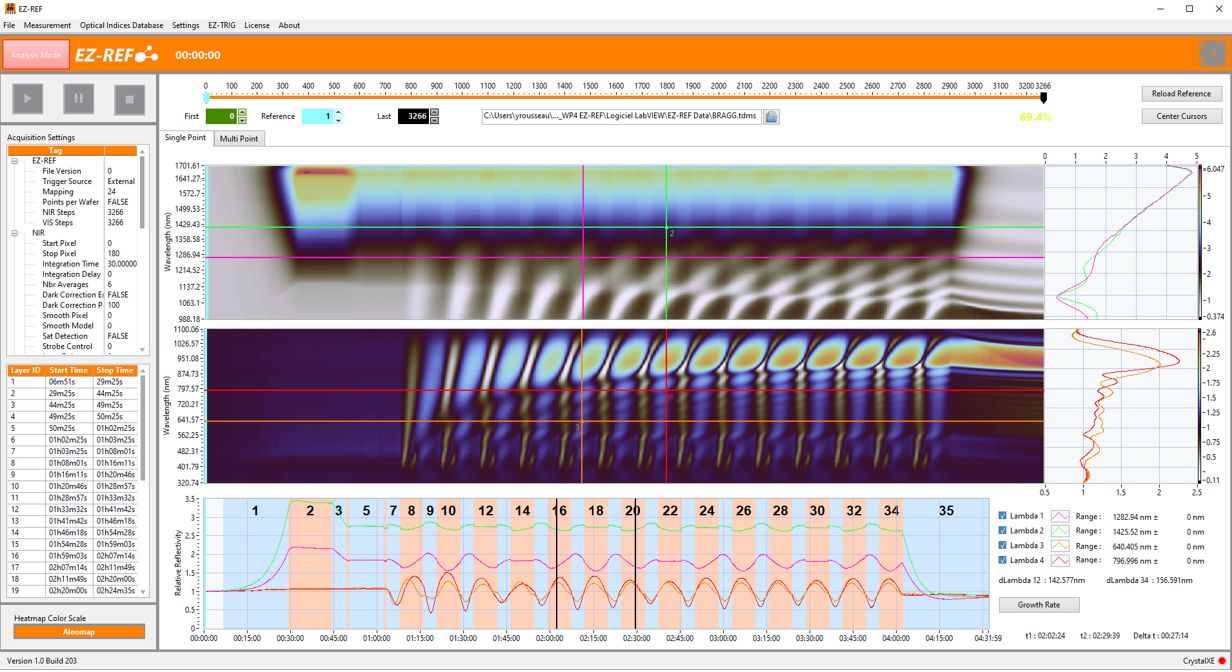The image size is (1232, 672).
Task: Collapse the NIR tree node
Action: click(x=15, y=233)
